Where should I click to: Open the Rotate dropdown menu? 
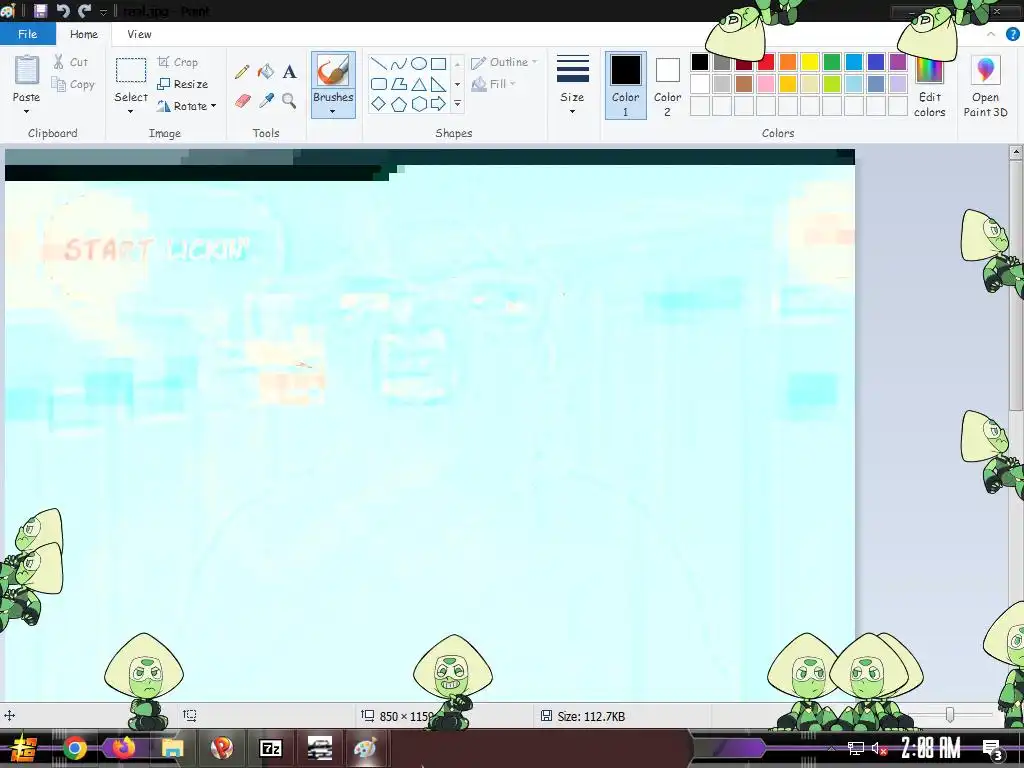pos(187,106)
